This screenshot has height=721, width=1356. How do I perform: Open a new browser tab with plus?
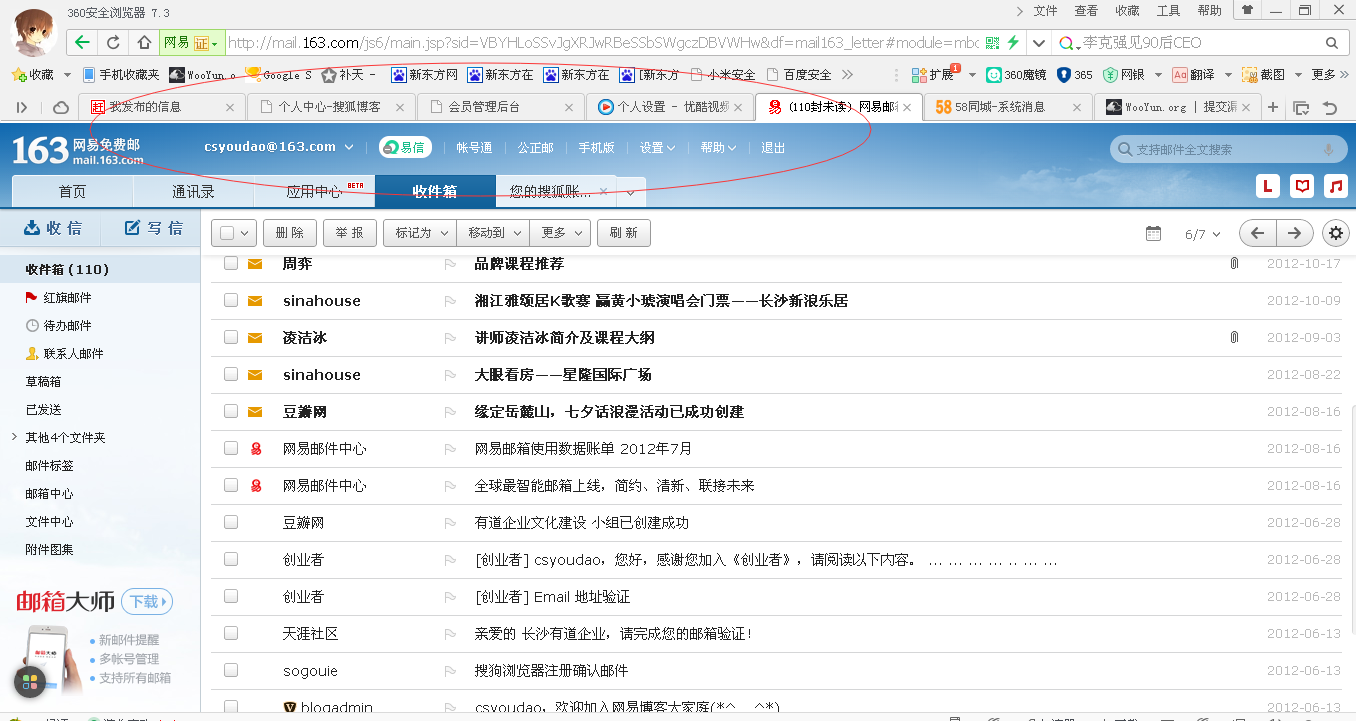click(1273, 107)
